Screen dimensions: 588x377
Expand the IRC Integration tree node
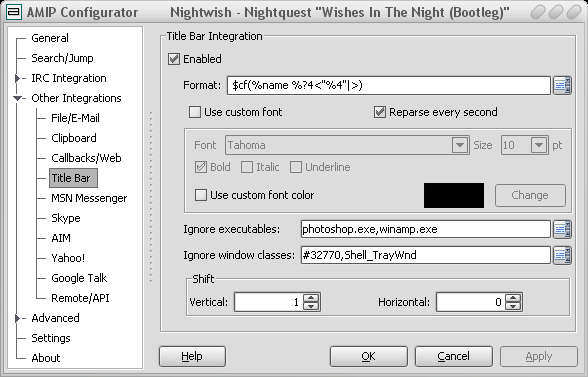17,78
